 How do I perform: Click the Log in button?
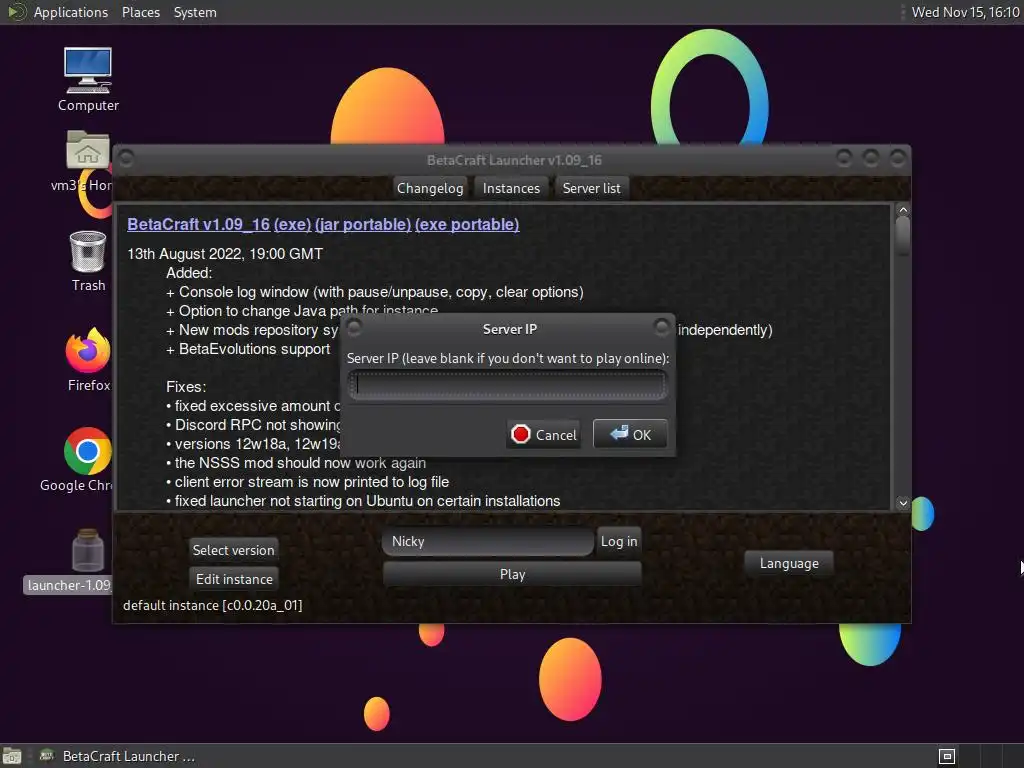[x=618, y=541]
